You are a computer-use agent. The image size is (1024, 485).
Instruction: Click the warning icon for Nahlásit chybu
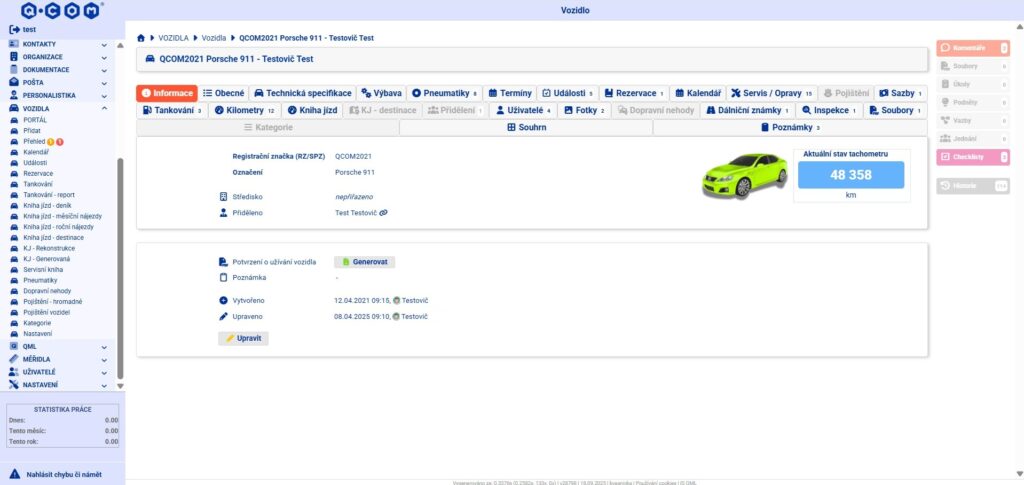click(x=14, y=472)
